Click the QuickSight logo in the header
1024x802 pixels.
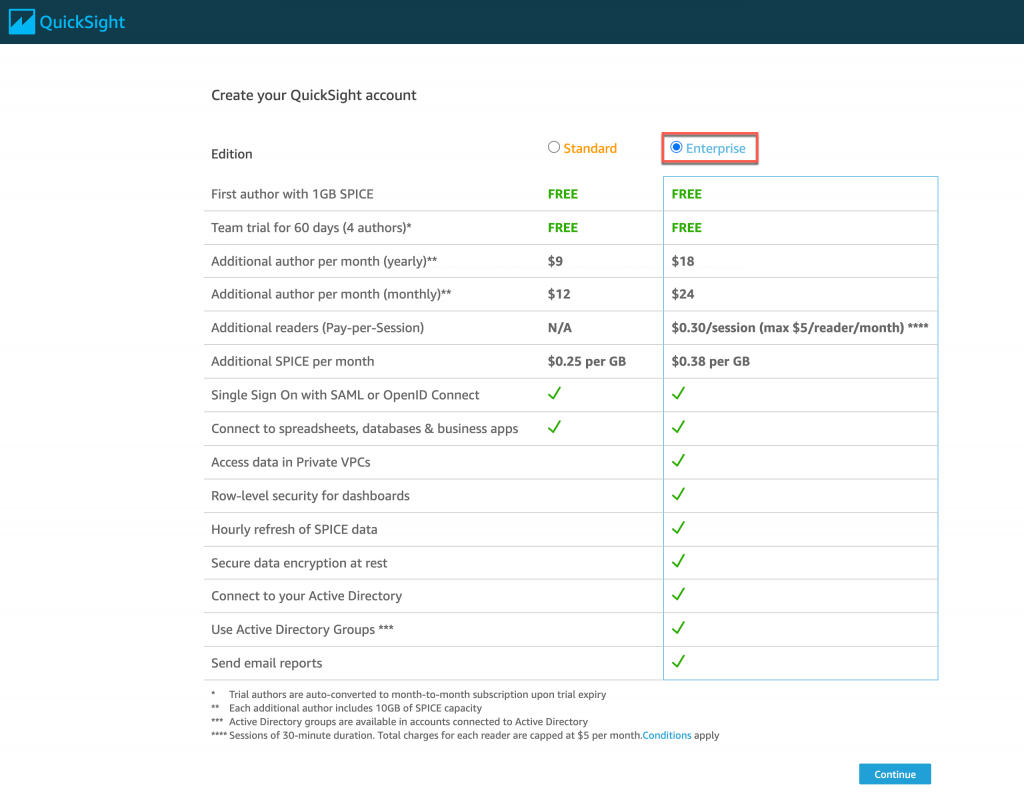tap(69, 21)
